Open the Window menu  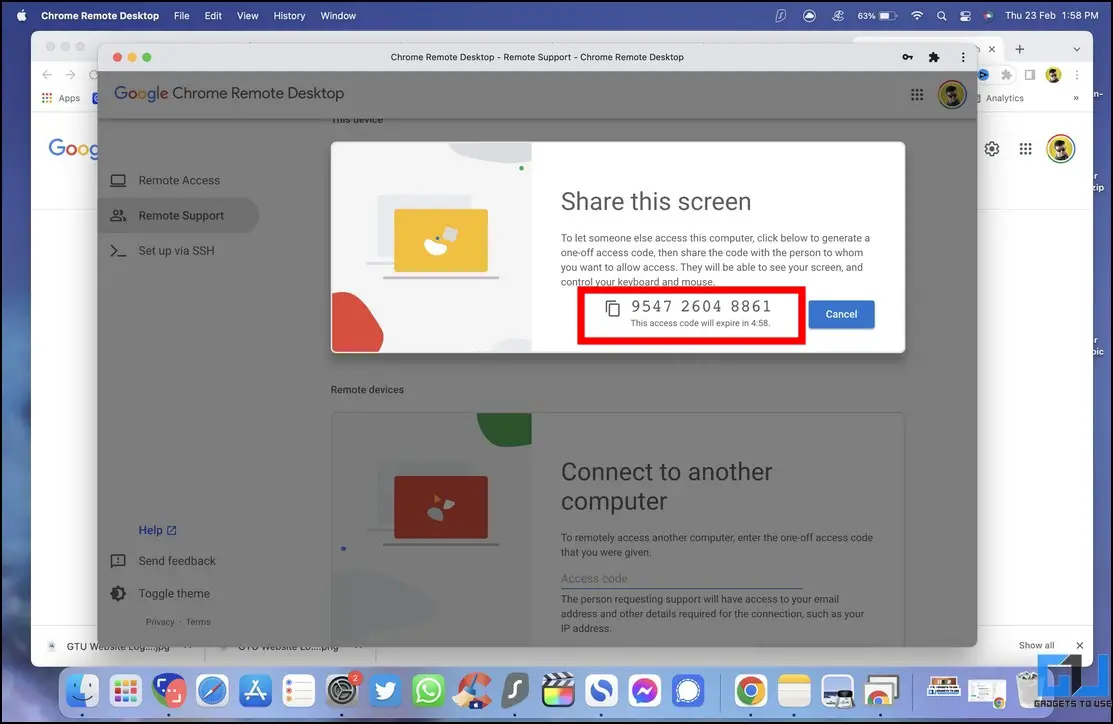pyautogui.click(x=338, y=16)
